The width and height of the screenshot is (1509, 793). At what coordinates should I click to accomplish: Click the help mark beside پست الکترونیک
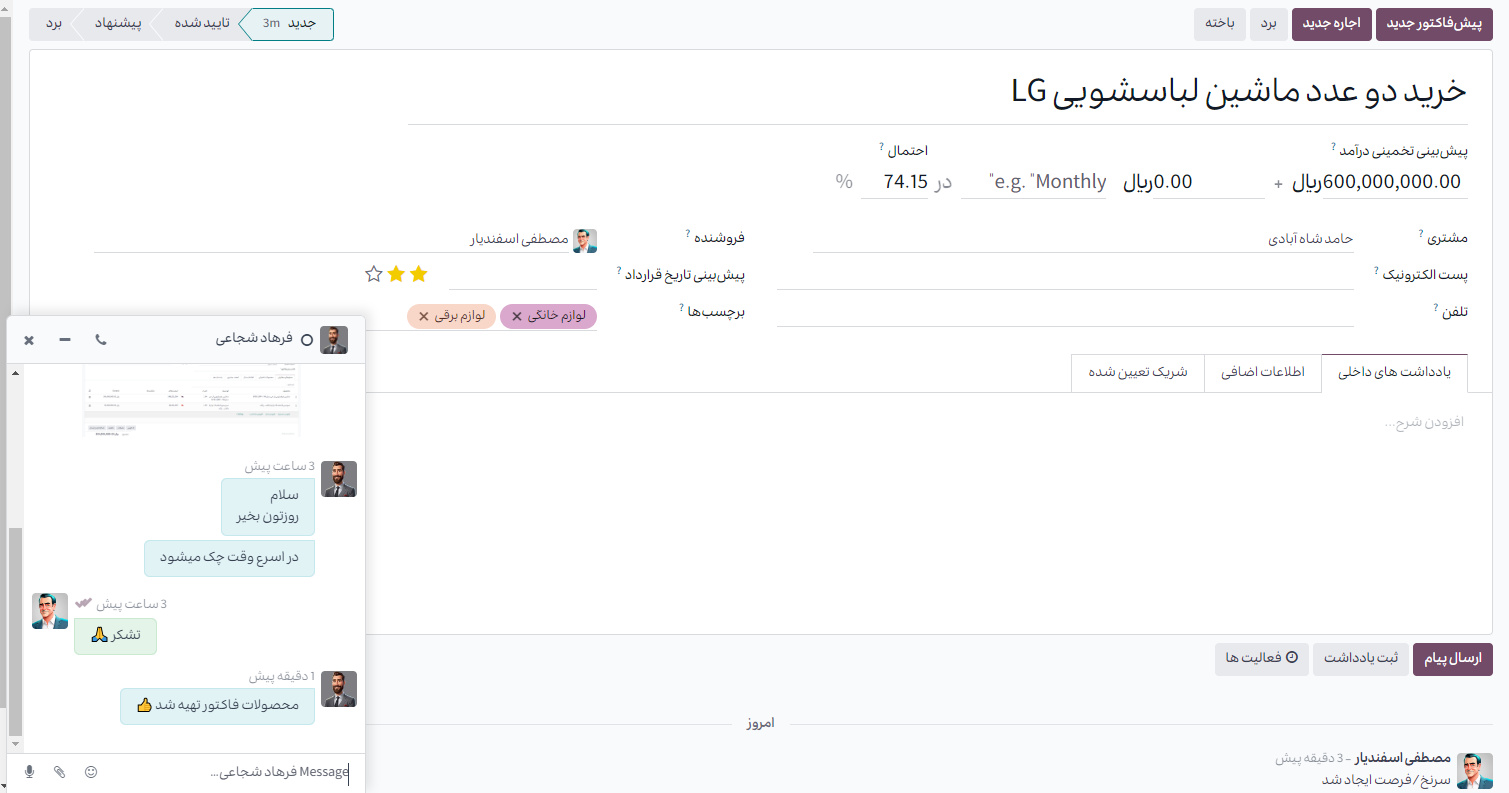pos(1377,270)
